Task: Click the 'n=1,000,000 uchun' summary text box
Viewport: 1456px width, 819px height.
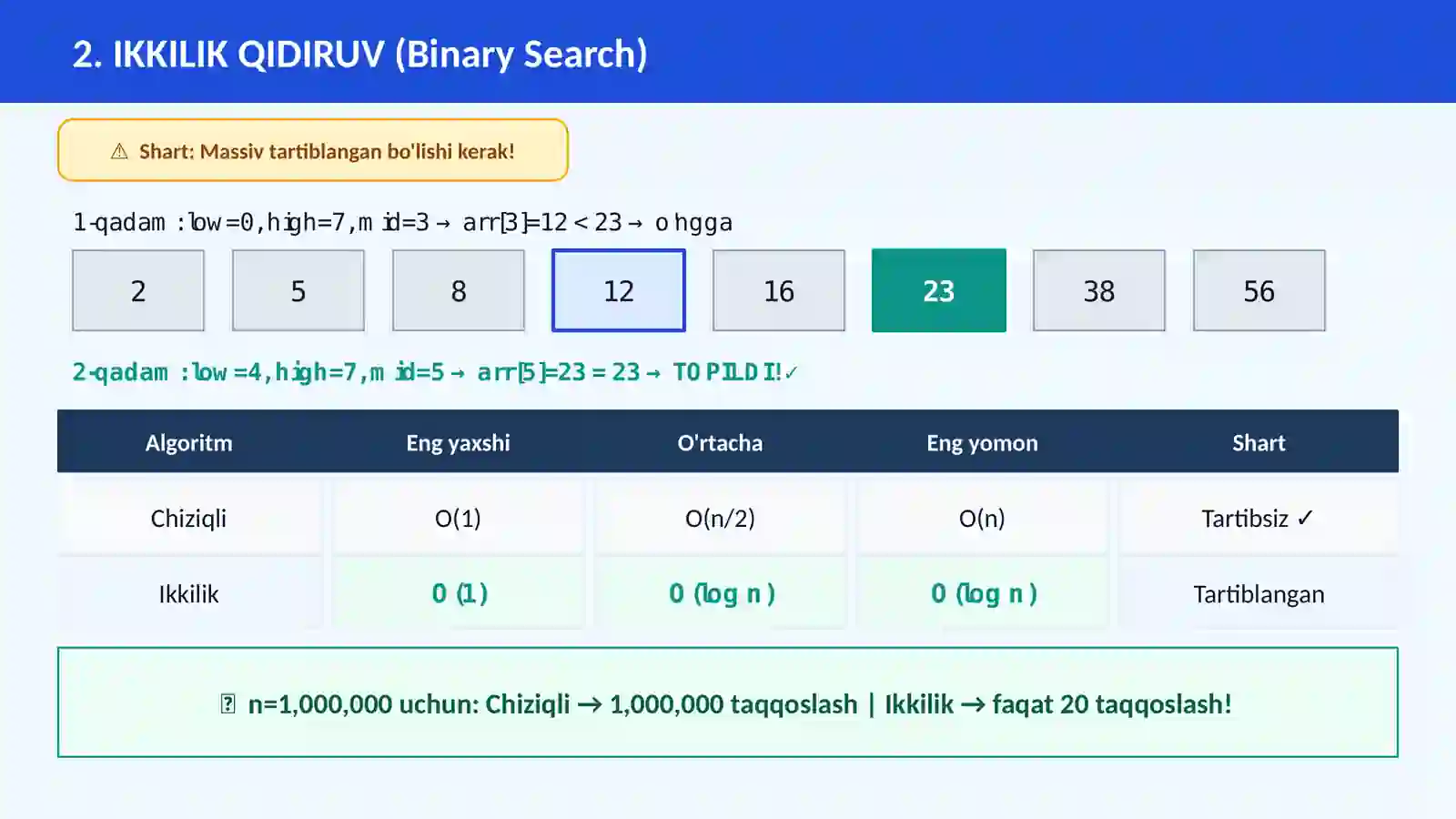Action: tap(728, 703)
